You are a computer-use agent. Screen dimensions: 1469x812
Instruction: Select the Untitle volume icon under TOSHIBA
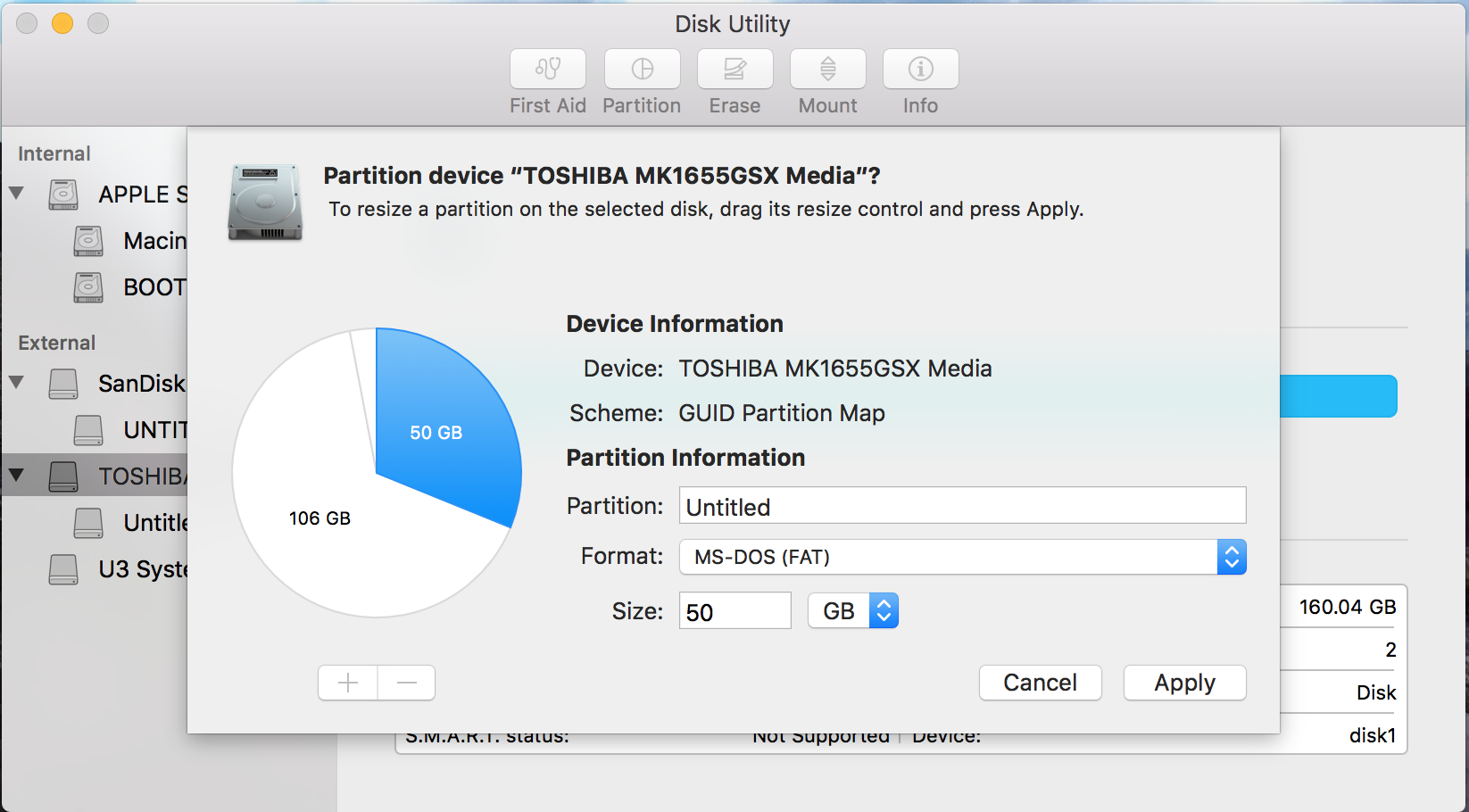88,523
